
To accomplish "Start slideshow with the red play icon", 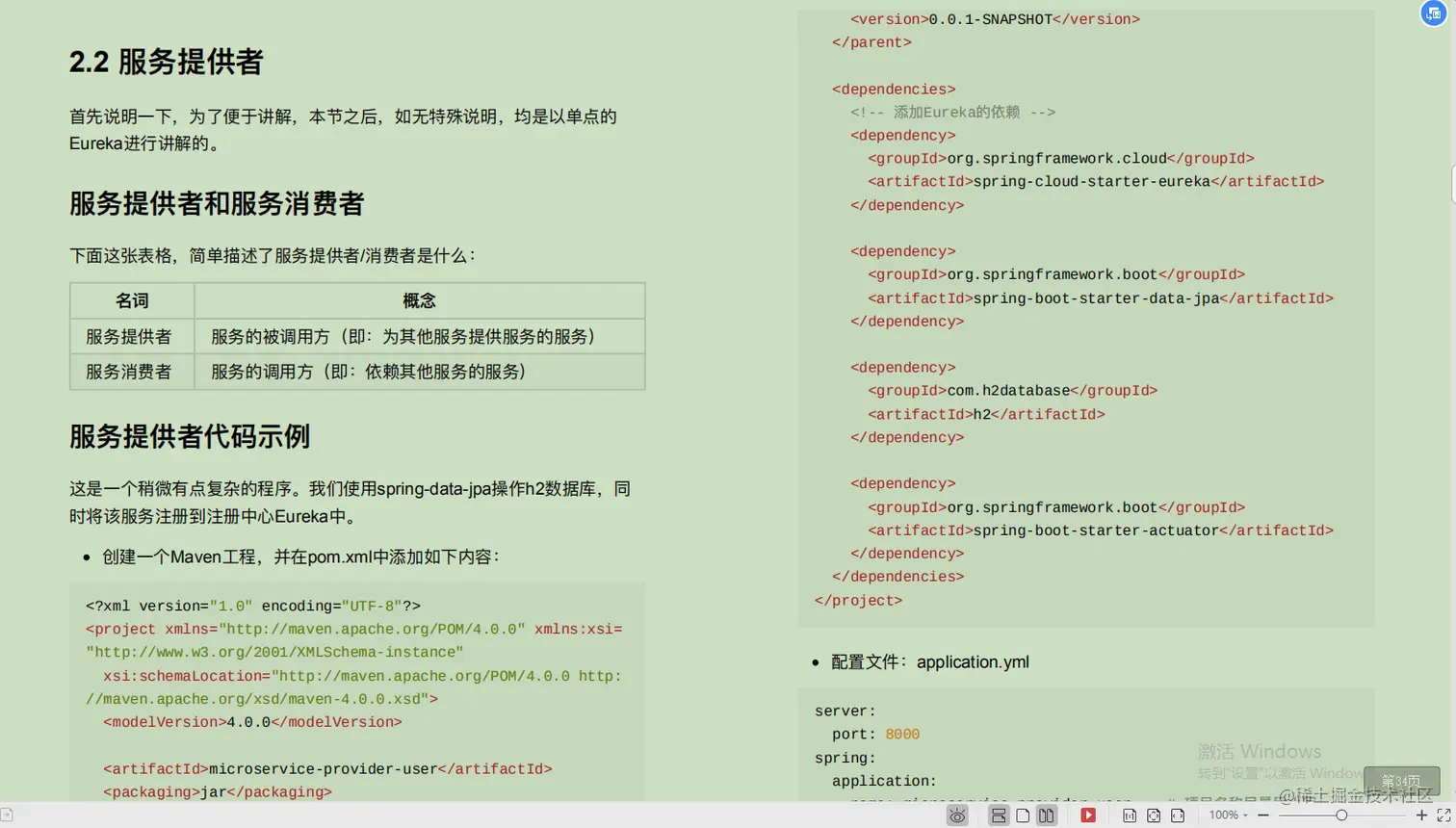I will coord(1086,815).
